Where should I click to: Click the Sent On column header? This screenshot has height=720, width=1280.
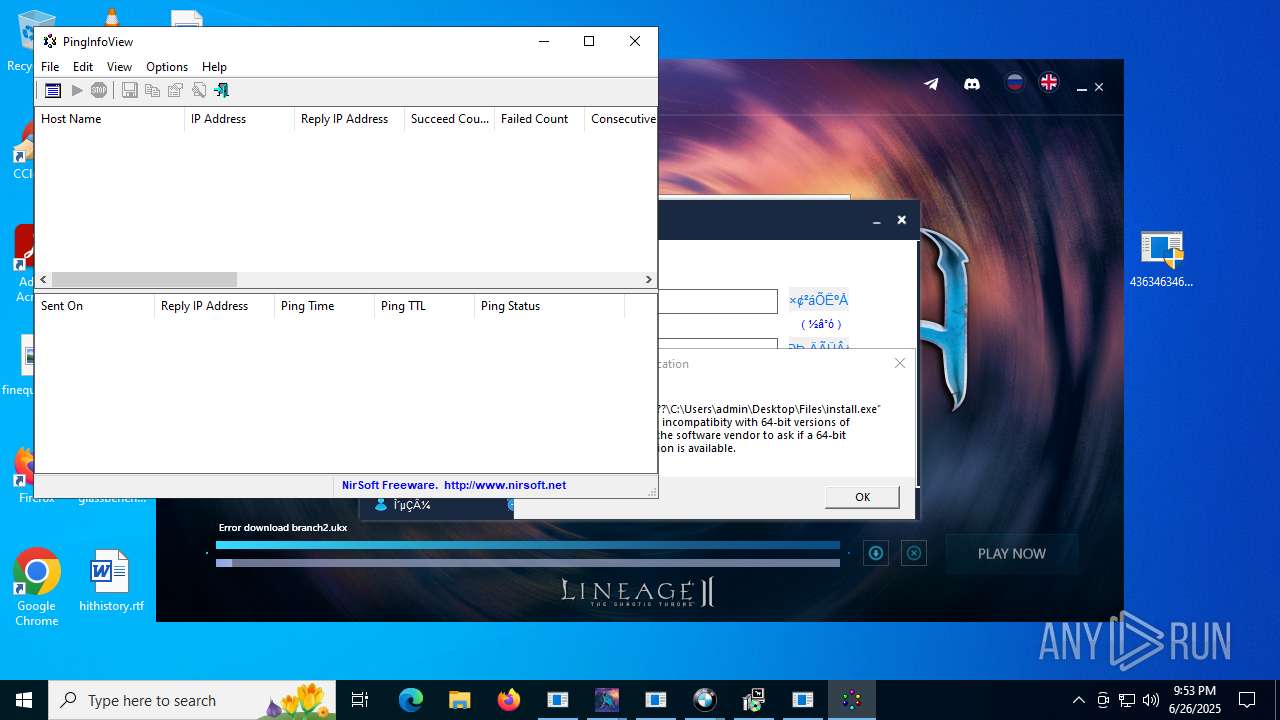[95, 306]
